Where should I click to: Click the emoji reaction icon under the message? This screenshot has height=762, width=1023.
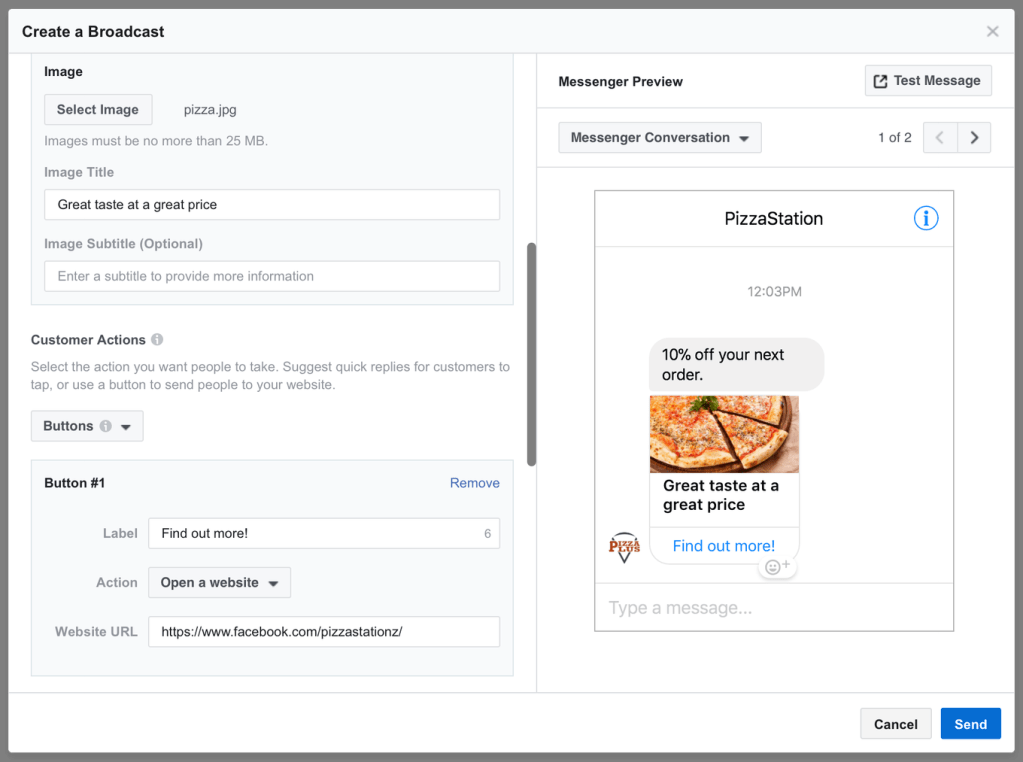(777, 567)
